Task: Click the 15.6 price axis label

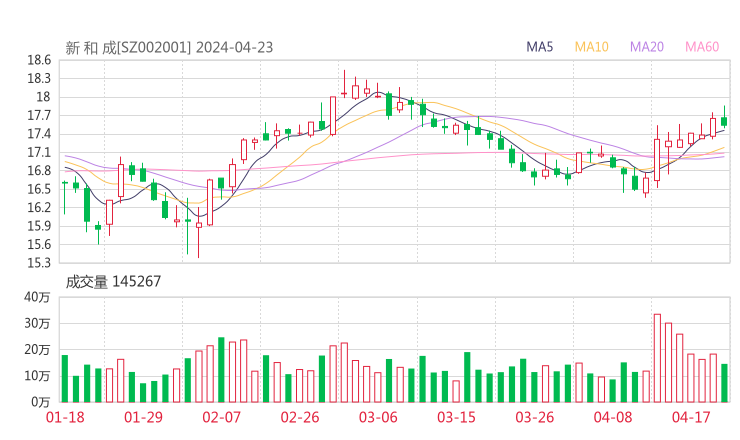Action: [39, 244]
